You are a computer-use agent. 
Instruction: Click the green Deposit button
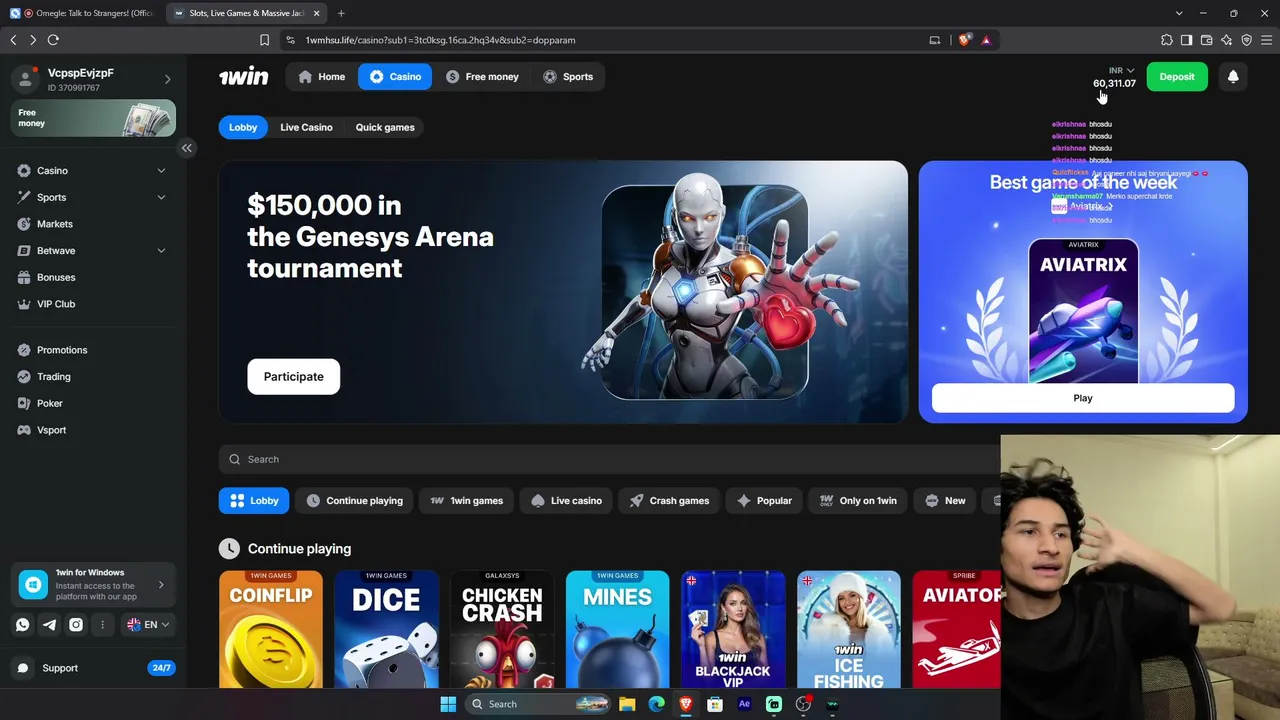click(1177, 77)
